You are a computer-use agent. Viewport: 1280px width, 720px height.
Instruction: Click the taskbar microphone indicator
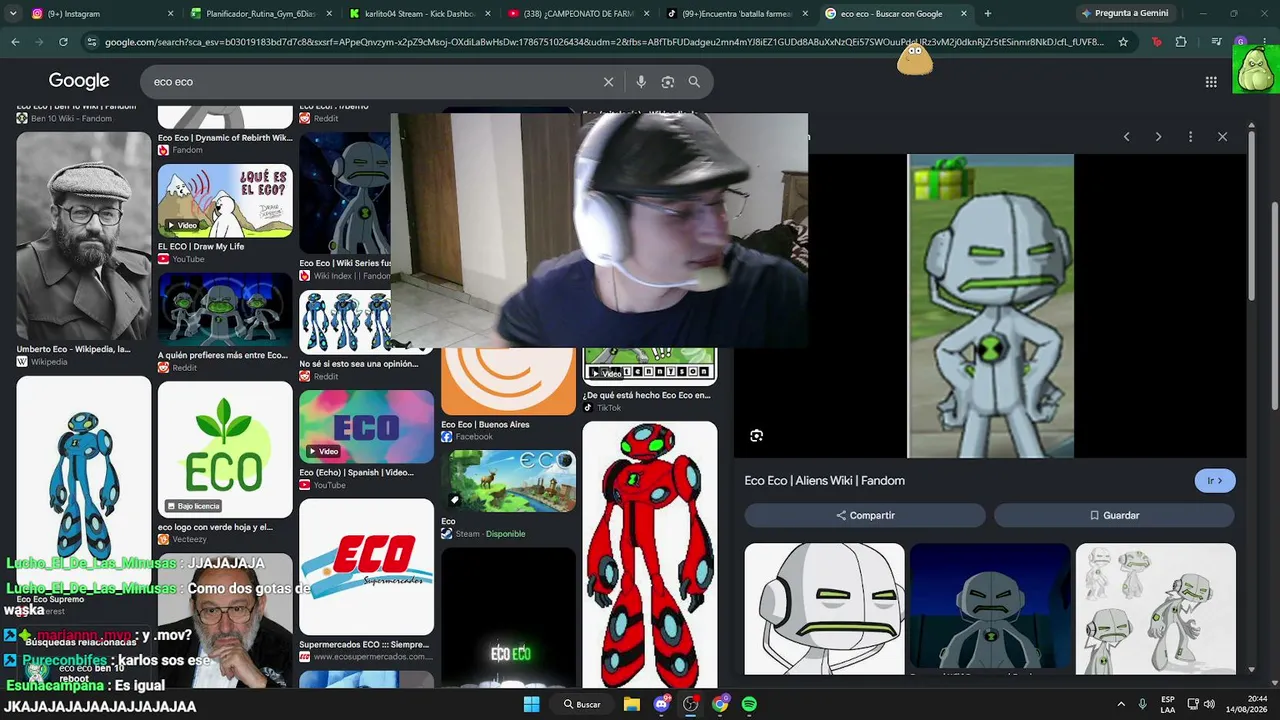coord(1143,704)
